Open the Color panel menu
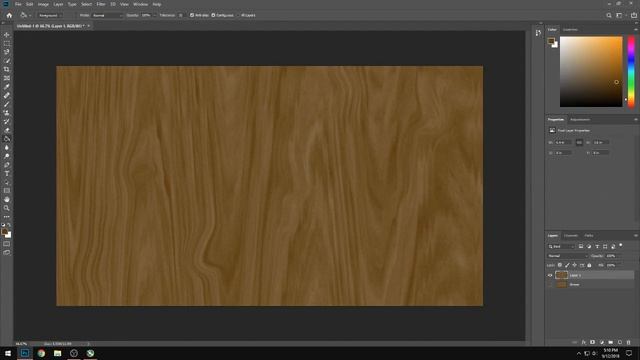Viewport: 640px width, 360px height. tap(636, 29)
